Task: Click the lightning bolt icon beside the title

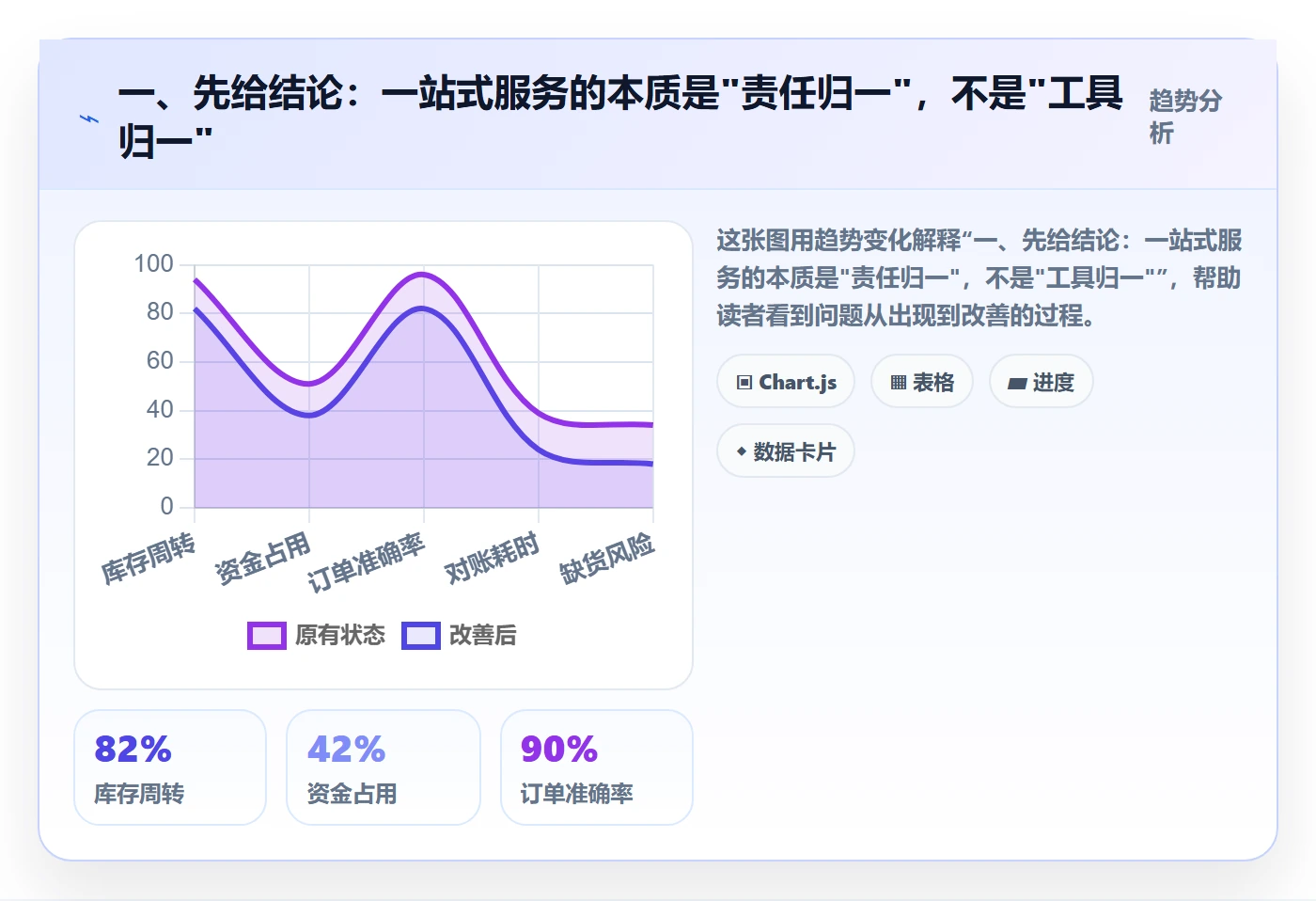Action: [89, 119]
